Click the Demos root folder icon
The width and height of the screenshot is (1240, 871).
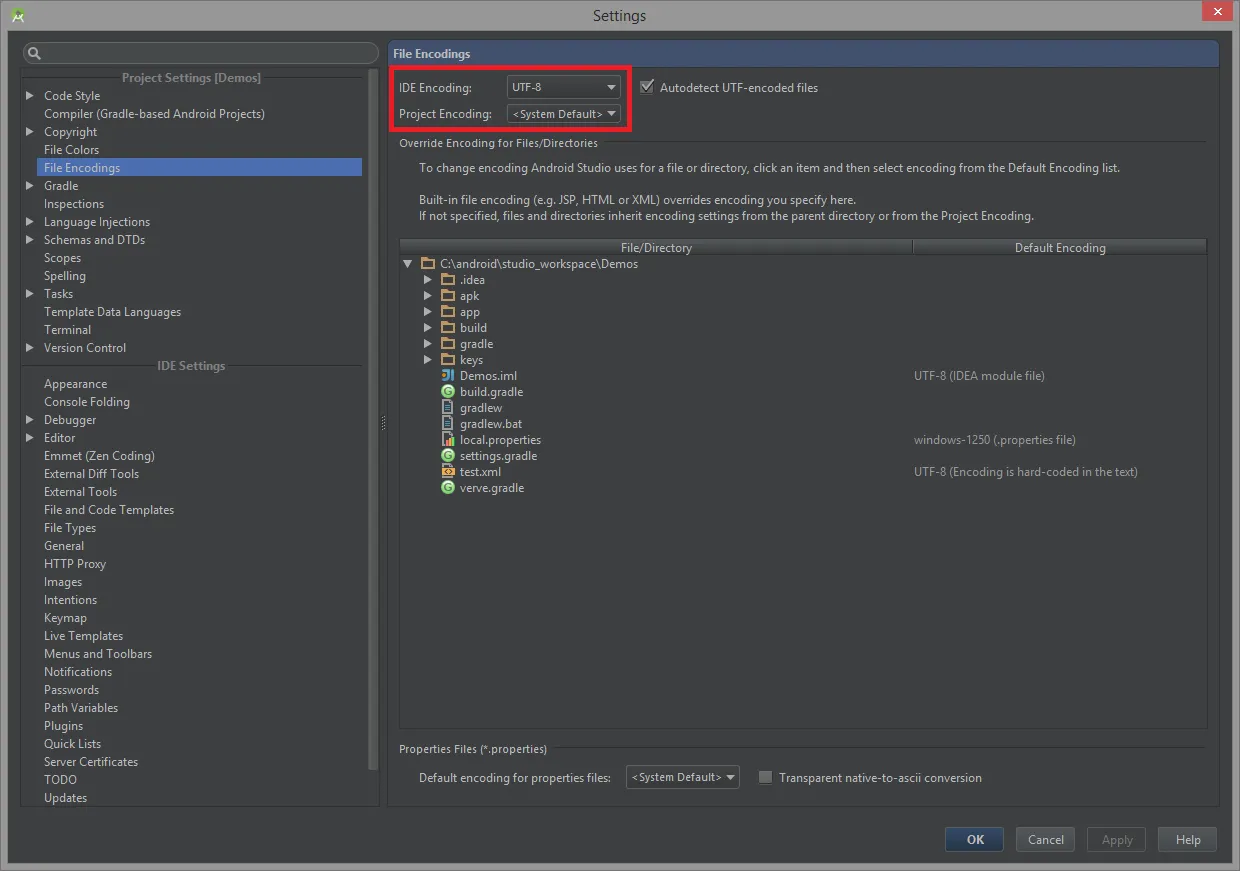428,264
